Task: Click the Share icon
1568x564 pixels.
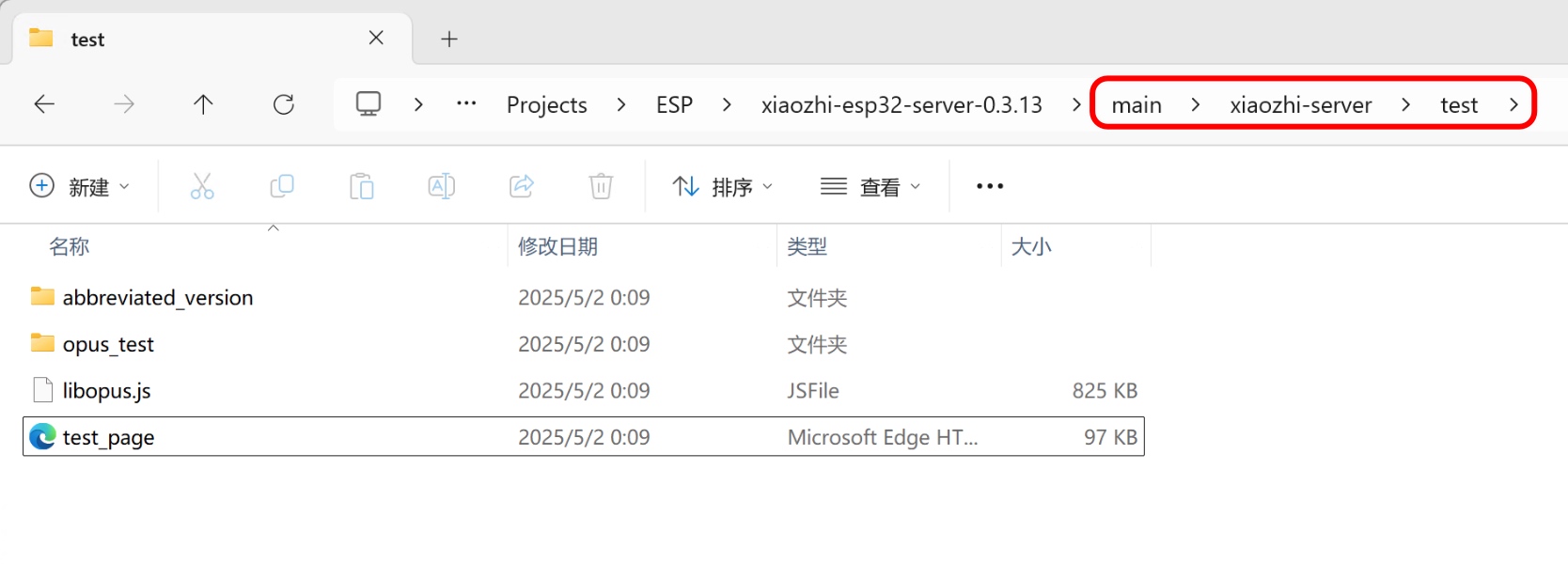Action: pos(522,186)
